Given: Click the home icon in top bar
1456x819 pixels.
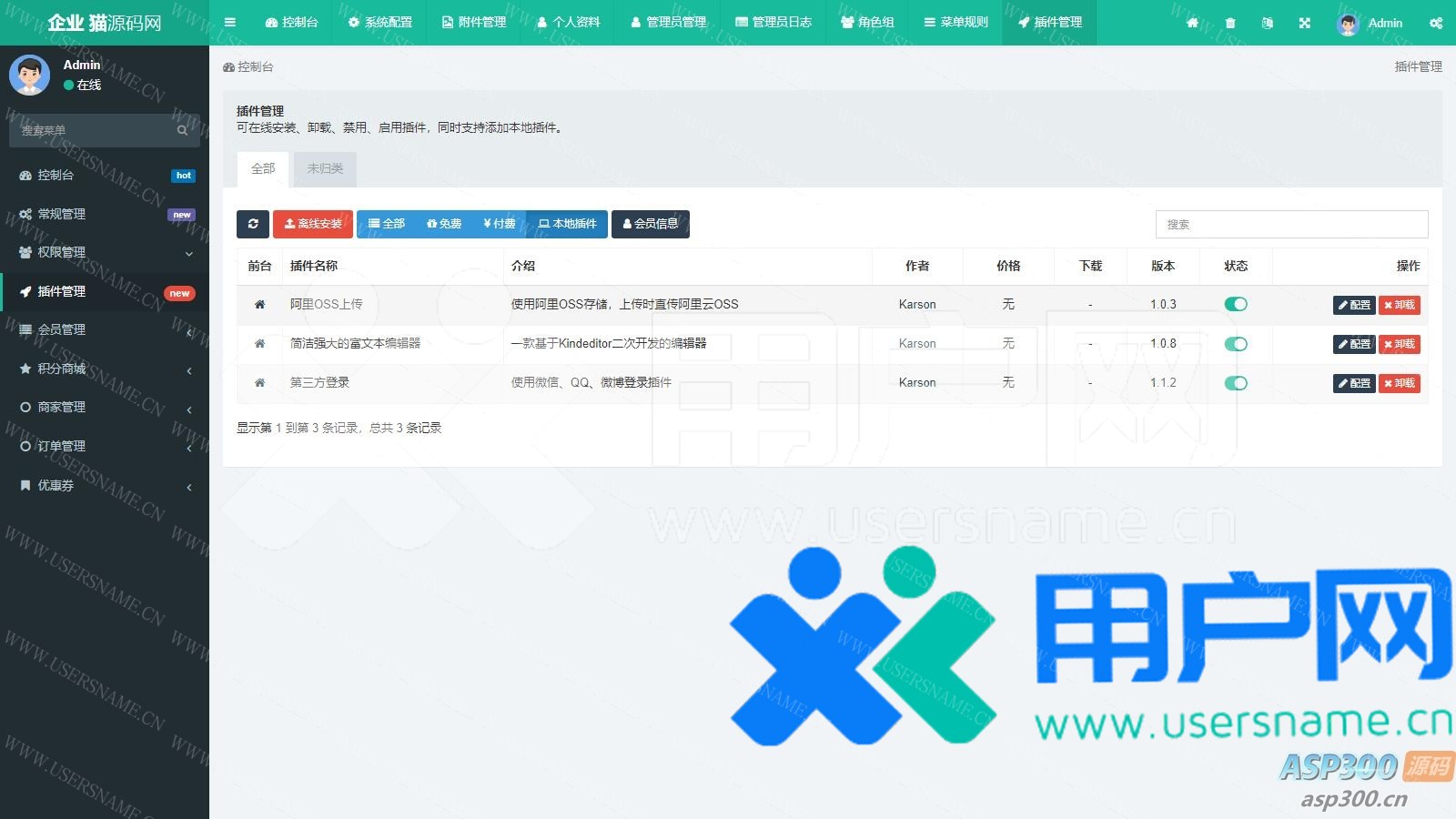Looking at the screenshot, I should (1192, 23).
